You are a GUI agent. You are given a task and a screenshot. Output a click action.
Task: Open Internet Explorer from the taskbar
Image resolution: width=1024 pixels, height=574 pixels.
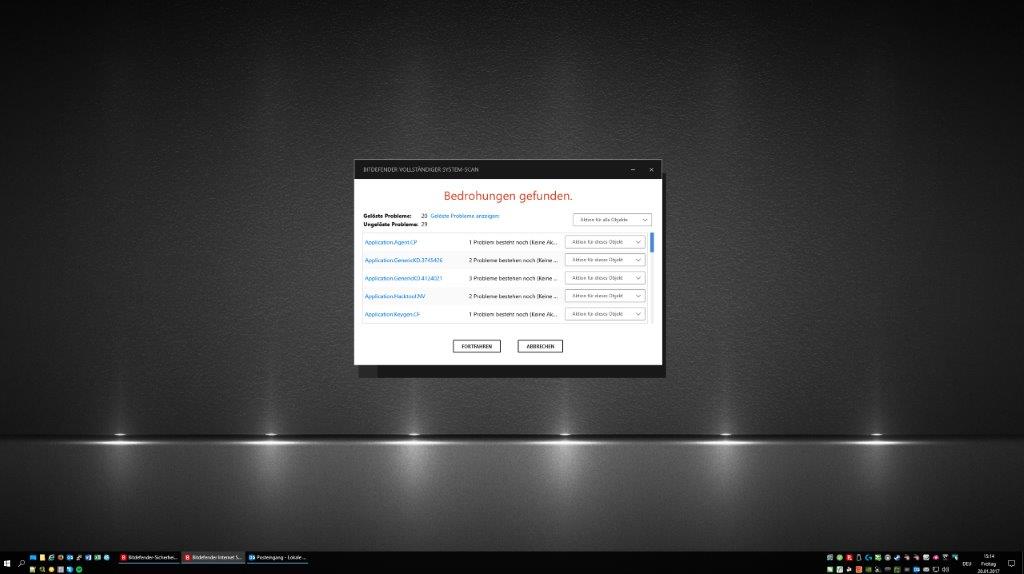point(52,558)
